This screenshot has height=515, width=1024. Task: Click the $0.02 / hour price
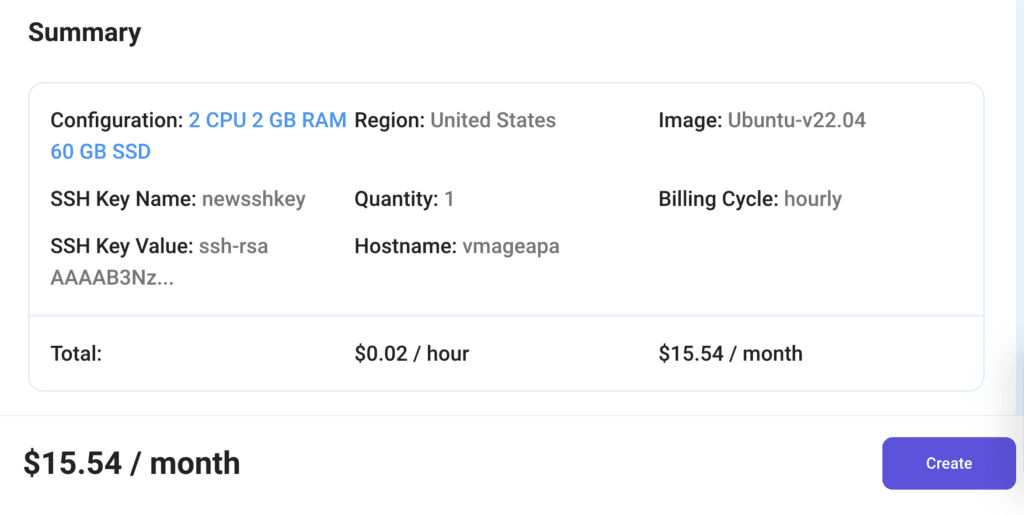411,353
